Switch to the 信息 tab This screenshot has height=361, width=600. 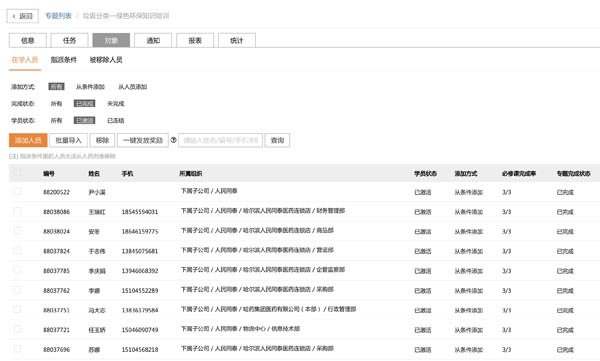click(28, 41)
